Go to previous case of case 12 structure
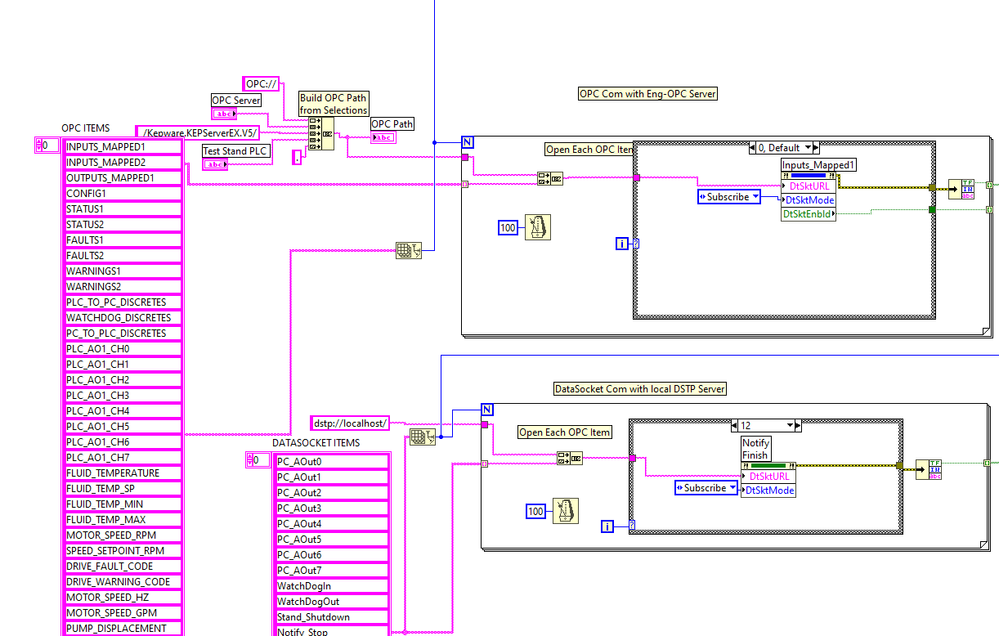Screen dimensions: 999x636 coord(734,425)
